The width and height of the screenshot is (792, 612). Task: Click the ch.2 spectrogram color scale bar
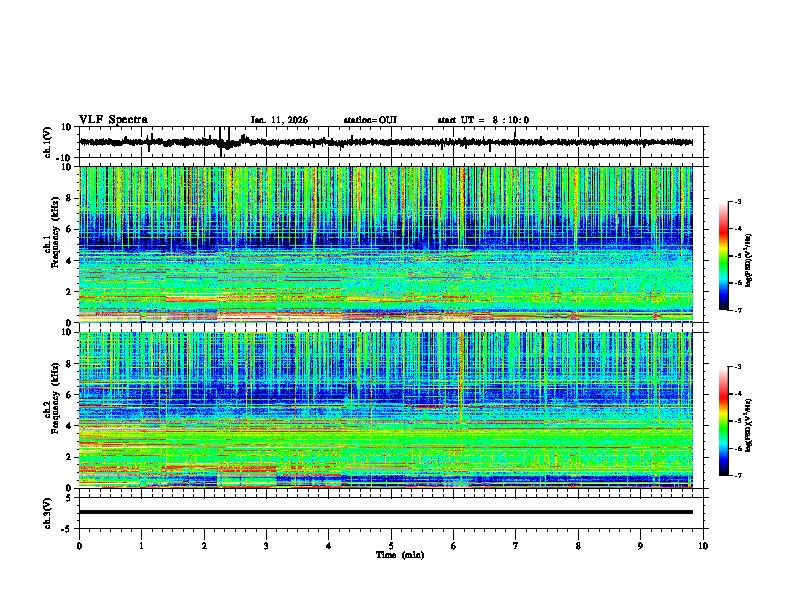723,421
